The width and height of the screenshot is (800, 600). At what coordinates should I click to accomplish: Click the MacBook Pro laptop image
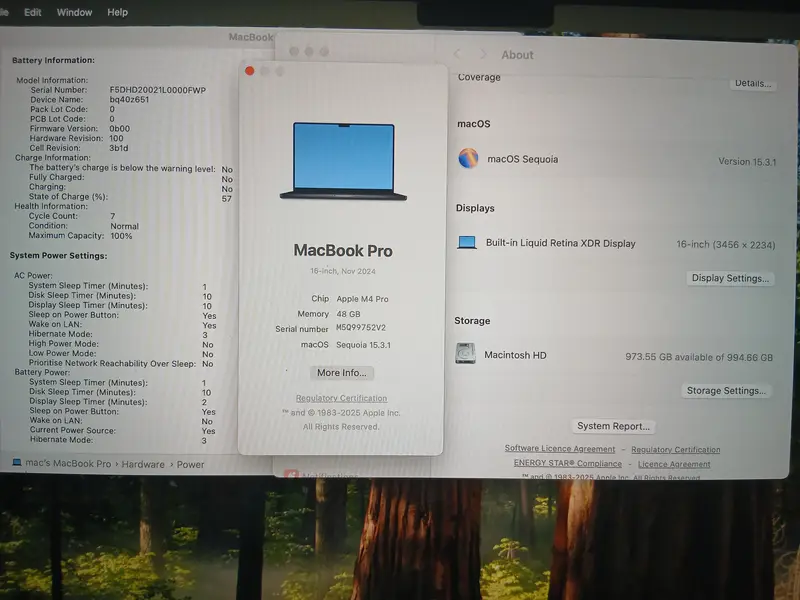coord(343,160)
